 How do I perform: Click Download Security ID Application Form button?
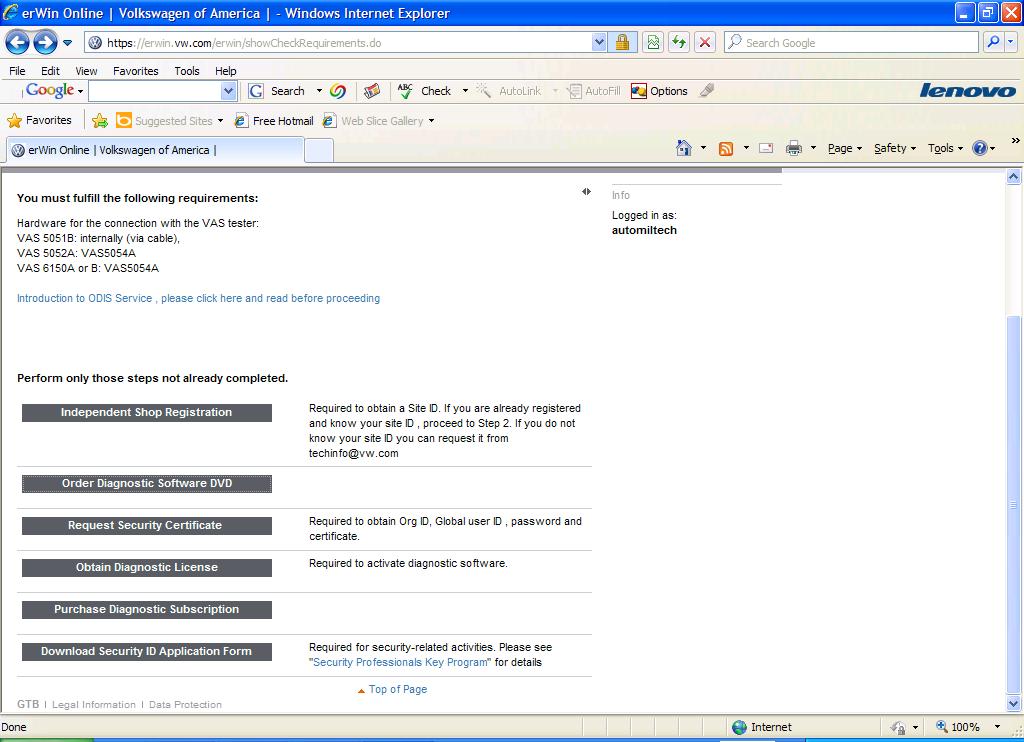click(147, 652)
